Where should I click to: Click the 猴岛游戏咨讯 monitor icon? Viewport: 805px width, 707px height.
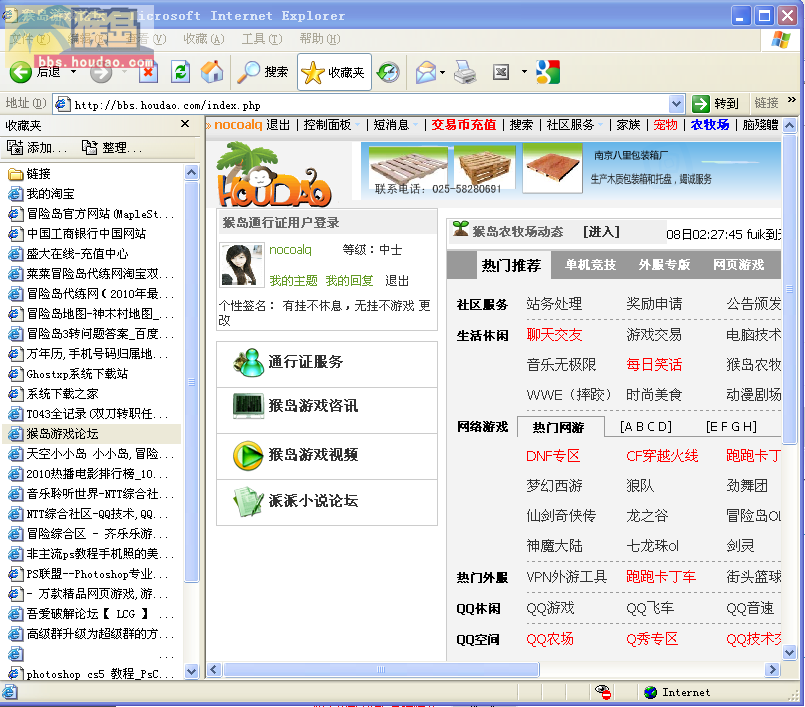coord(248,406)
